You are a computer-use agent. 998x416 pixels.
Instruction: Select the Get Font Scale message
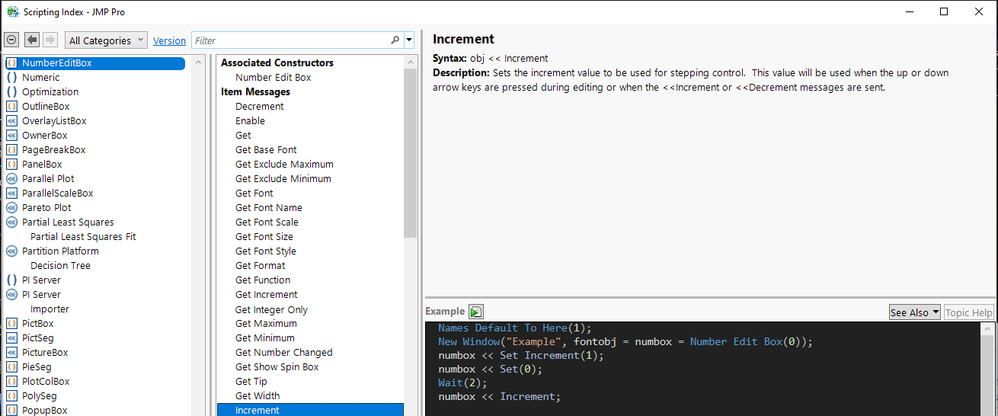(x=267, y=222)
